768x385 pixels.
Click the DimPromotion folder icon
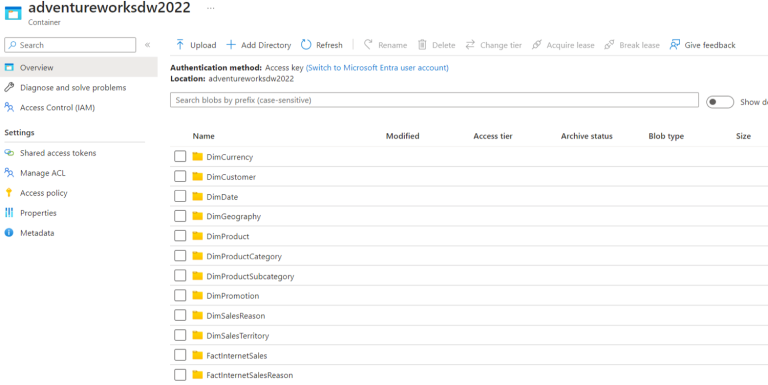197,295
